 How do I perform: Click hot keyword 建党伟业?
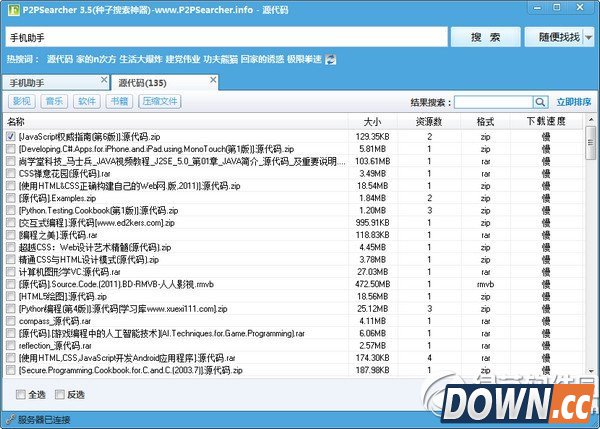[x=183, y=59]
